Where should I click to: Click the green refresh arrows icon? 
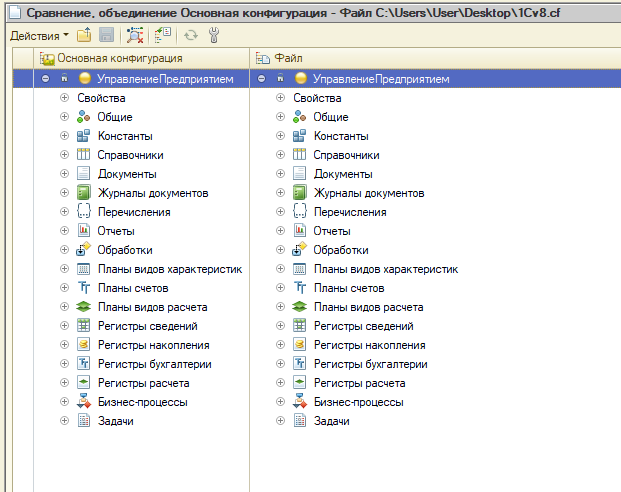coord(191,35)
